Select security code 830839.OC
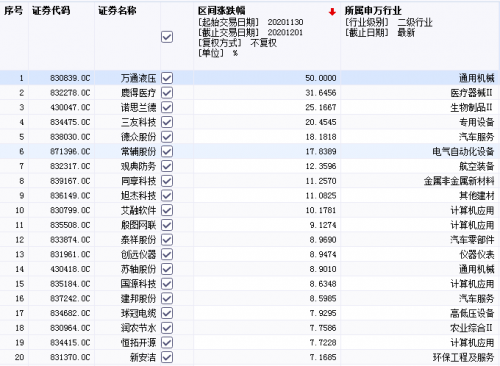The width and height of the screenshot is (500, 366). click(x=70, y=78)
